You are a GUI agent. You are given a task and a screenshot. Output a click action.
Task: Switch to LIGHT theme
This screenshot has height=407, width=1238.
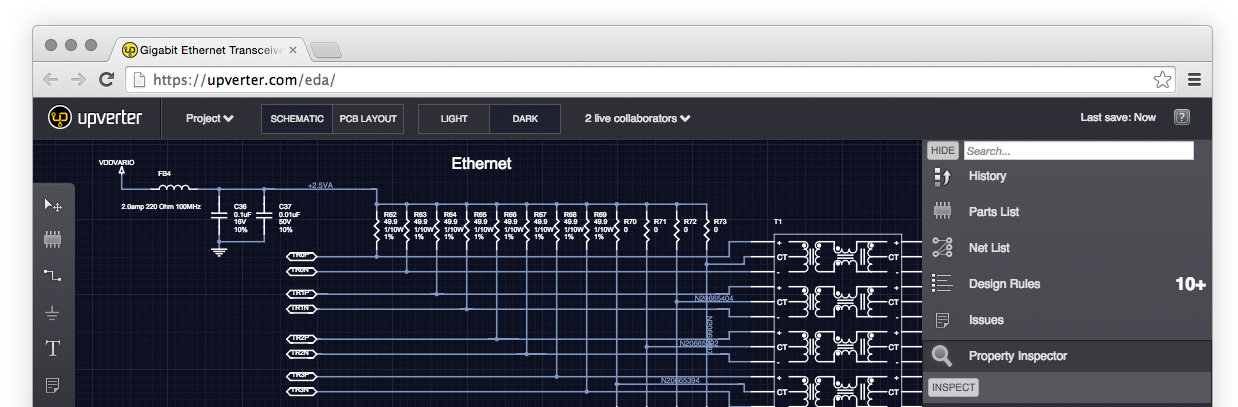coord(454,119)
